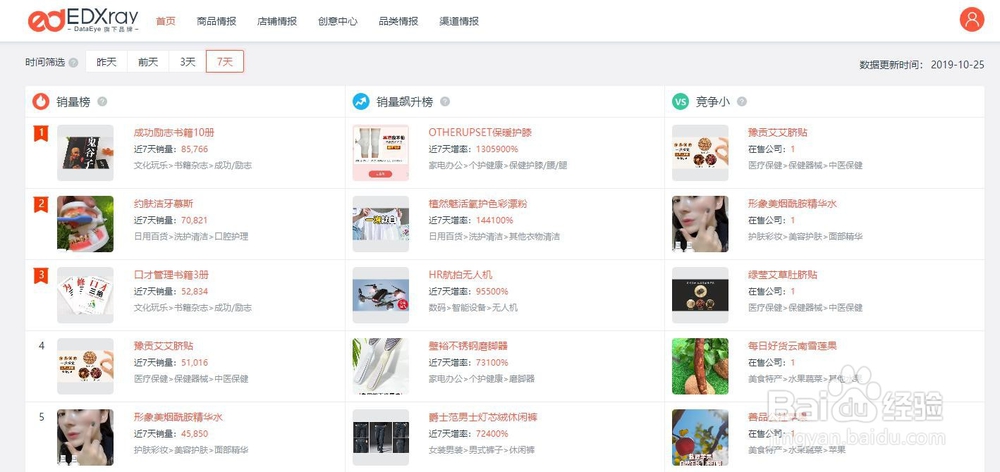Select the 3天 time filter
Image resolution: width=1000 pixels, height=472 pixels.
[x=188, y=62]
